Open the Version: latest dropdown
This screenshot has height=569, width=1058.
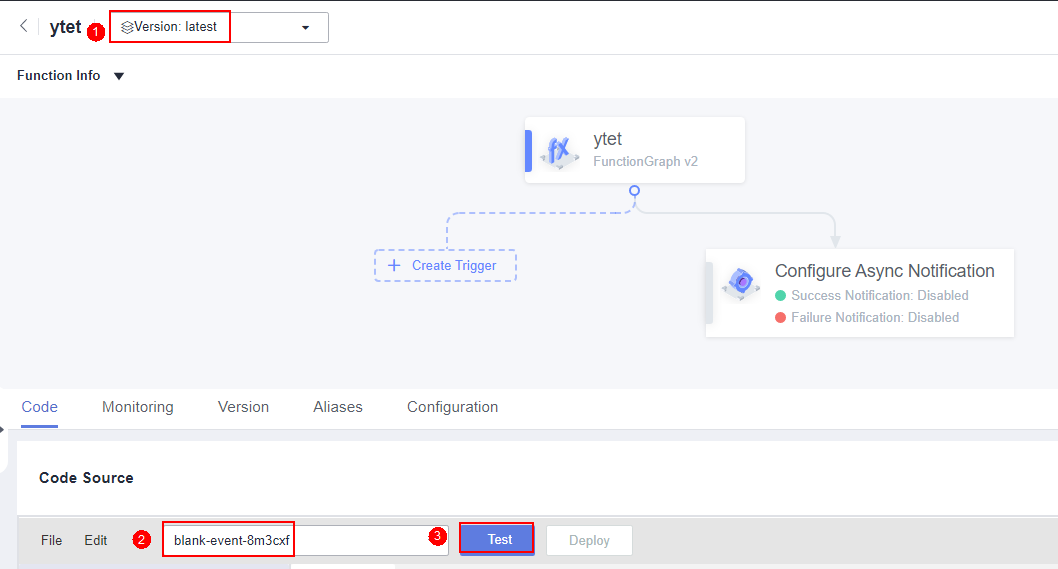coord(219,28)
